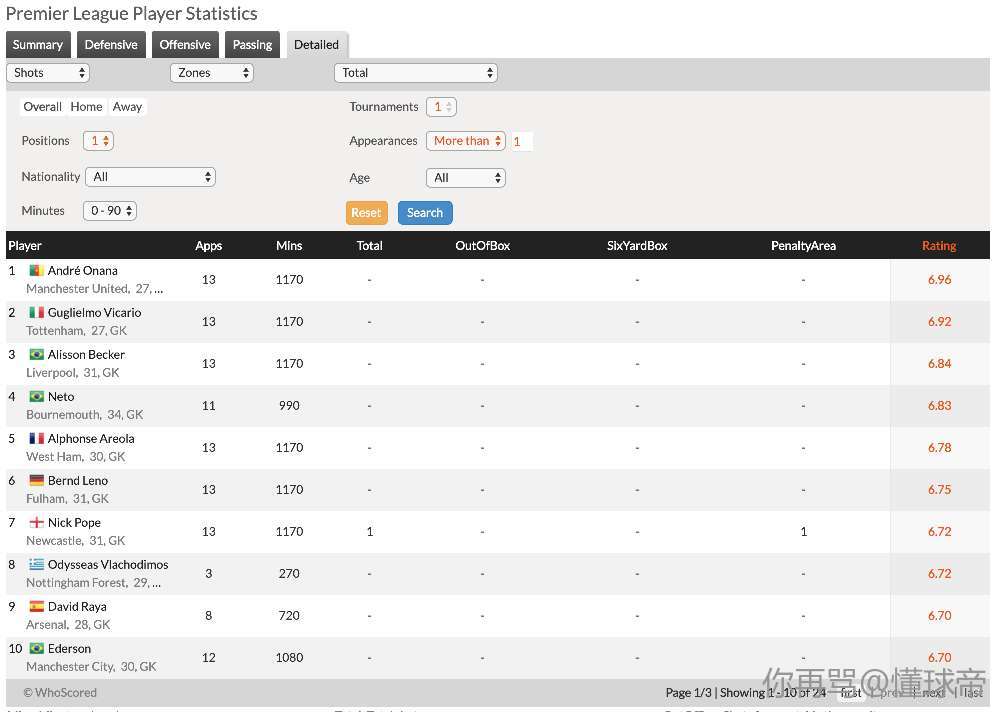Open Manchester City team link
The height and width of the screenshot is (712, 998).
pyautogui.click(x=70, y=667)
